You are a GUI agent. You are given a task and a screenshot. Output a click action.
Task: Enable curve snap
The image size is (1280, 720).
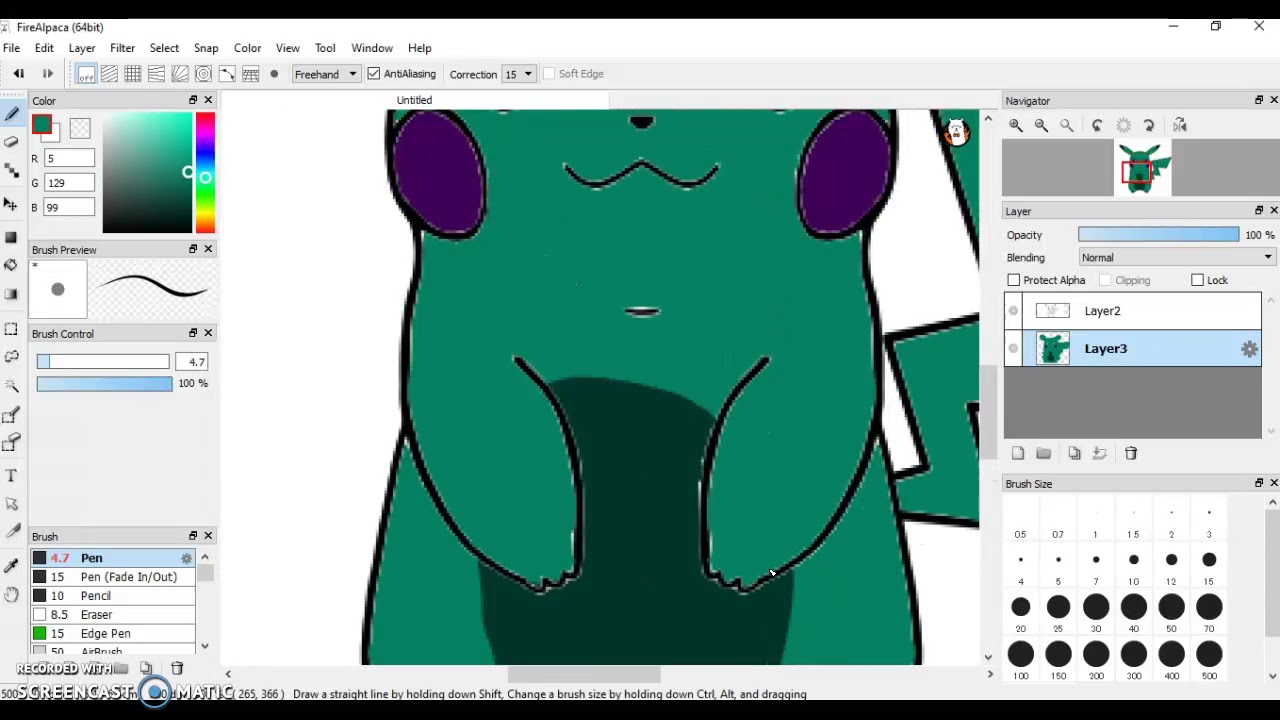[227, 74]
